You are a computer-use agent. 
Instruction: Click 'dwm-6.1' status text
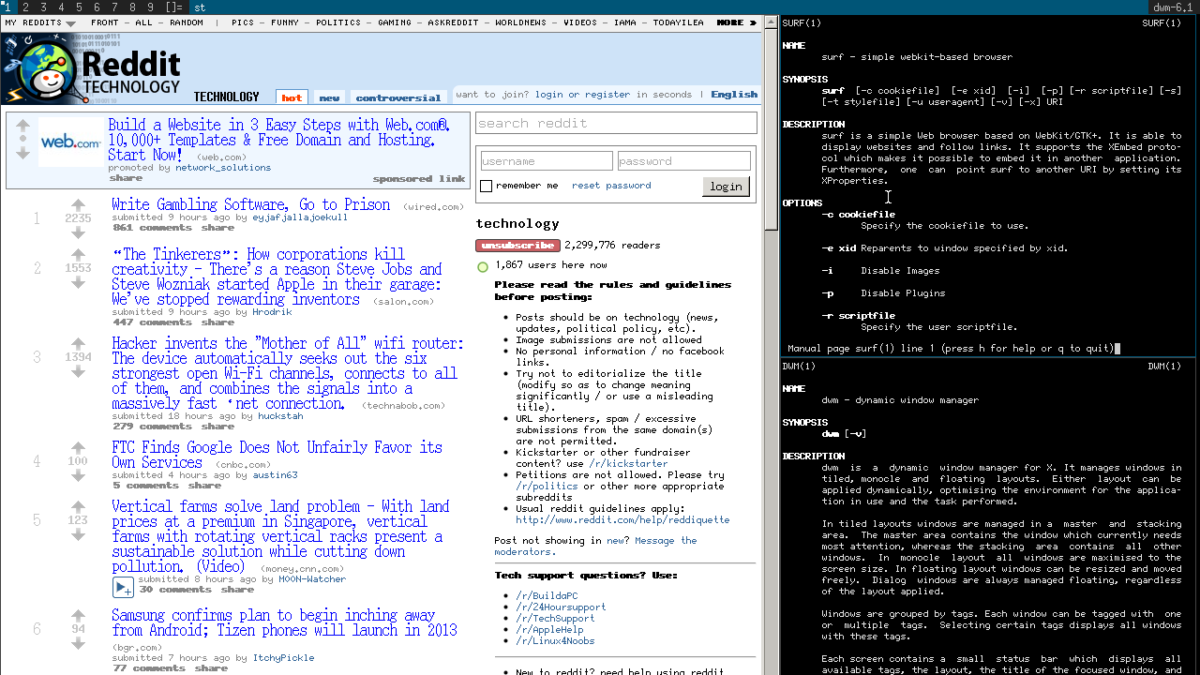pyautogui.click(x=1174, y=7)
